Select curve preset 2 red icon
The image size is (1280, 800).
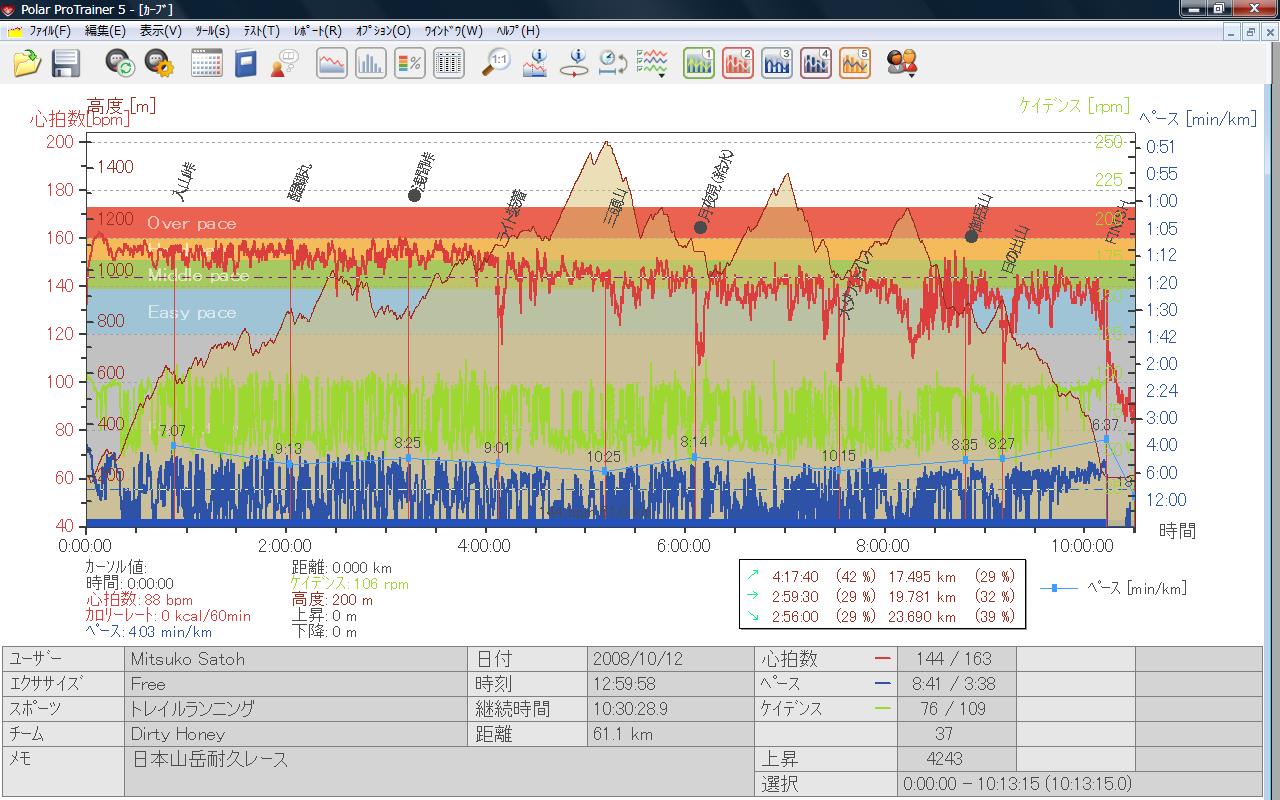tap(738, 64)
